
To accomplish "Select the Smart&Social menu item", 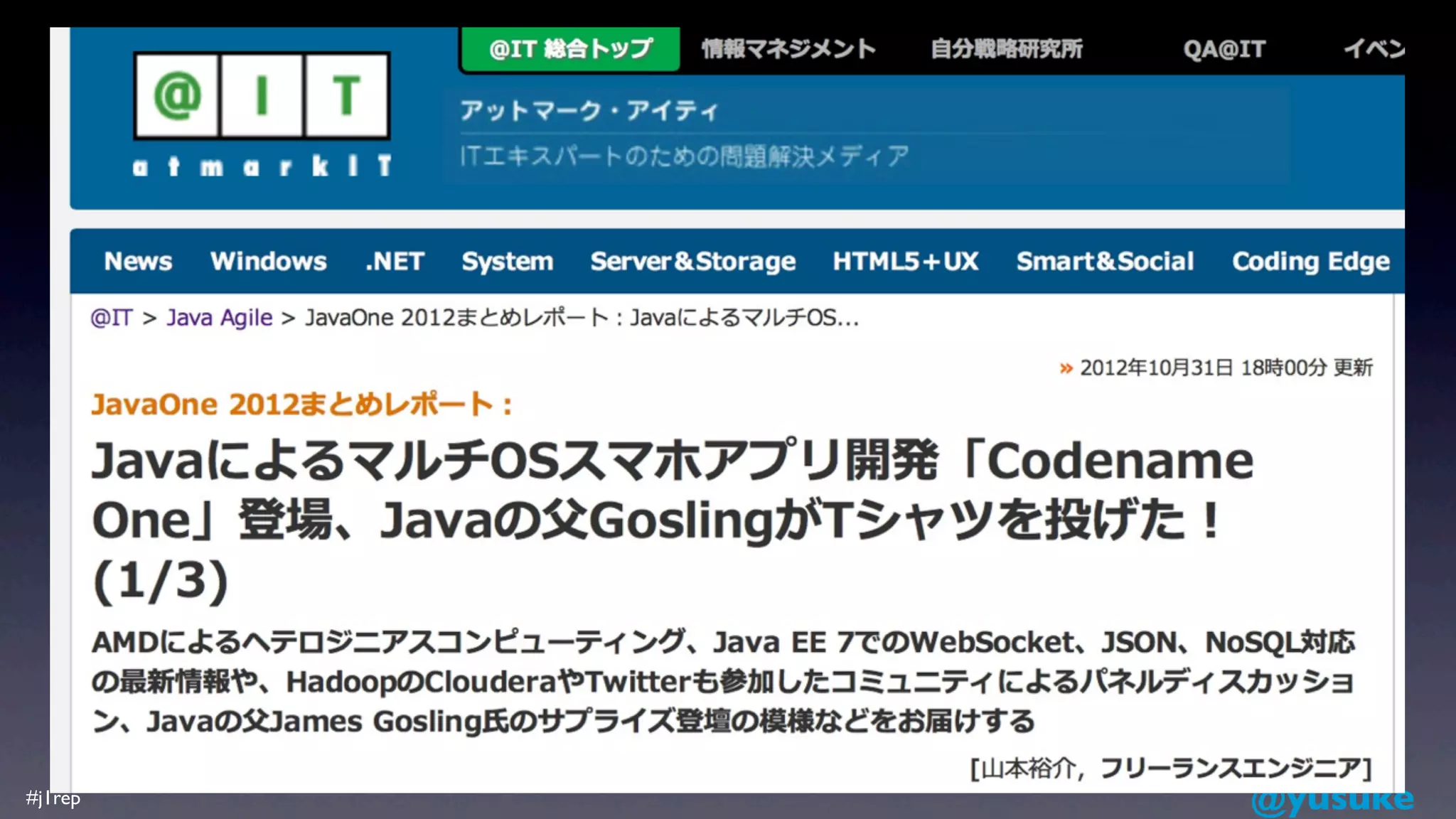I will 1106,261.
